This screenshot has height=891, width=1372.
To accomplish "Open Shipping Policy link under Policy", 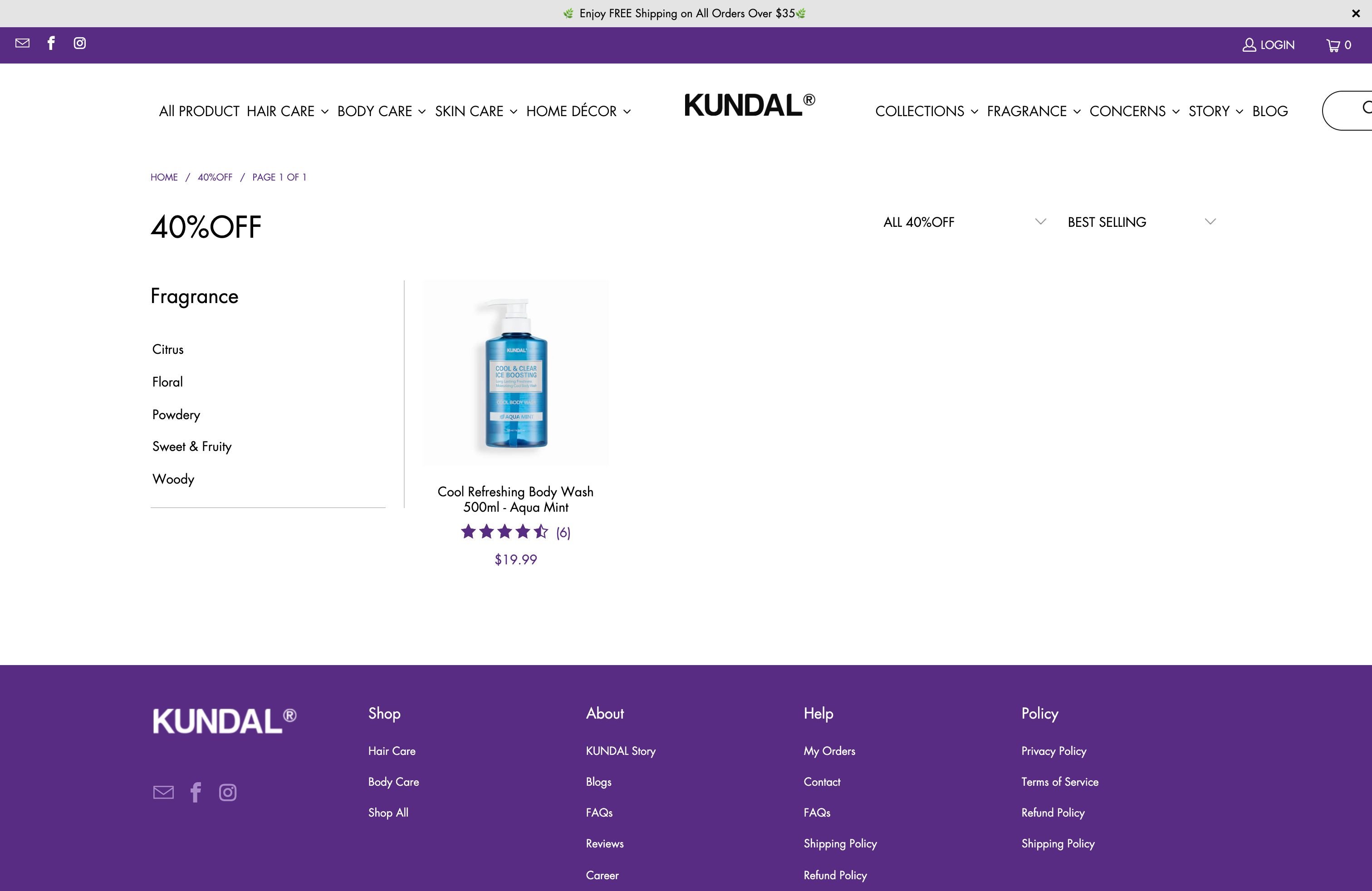I will pyautogui.click(x=1058, y=844).
